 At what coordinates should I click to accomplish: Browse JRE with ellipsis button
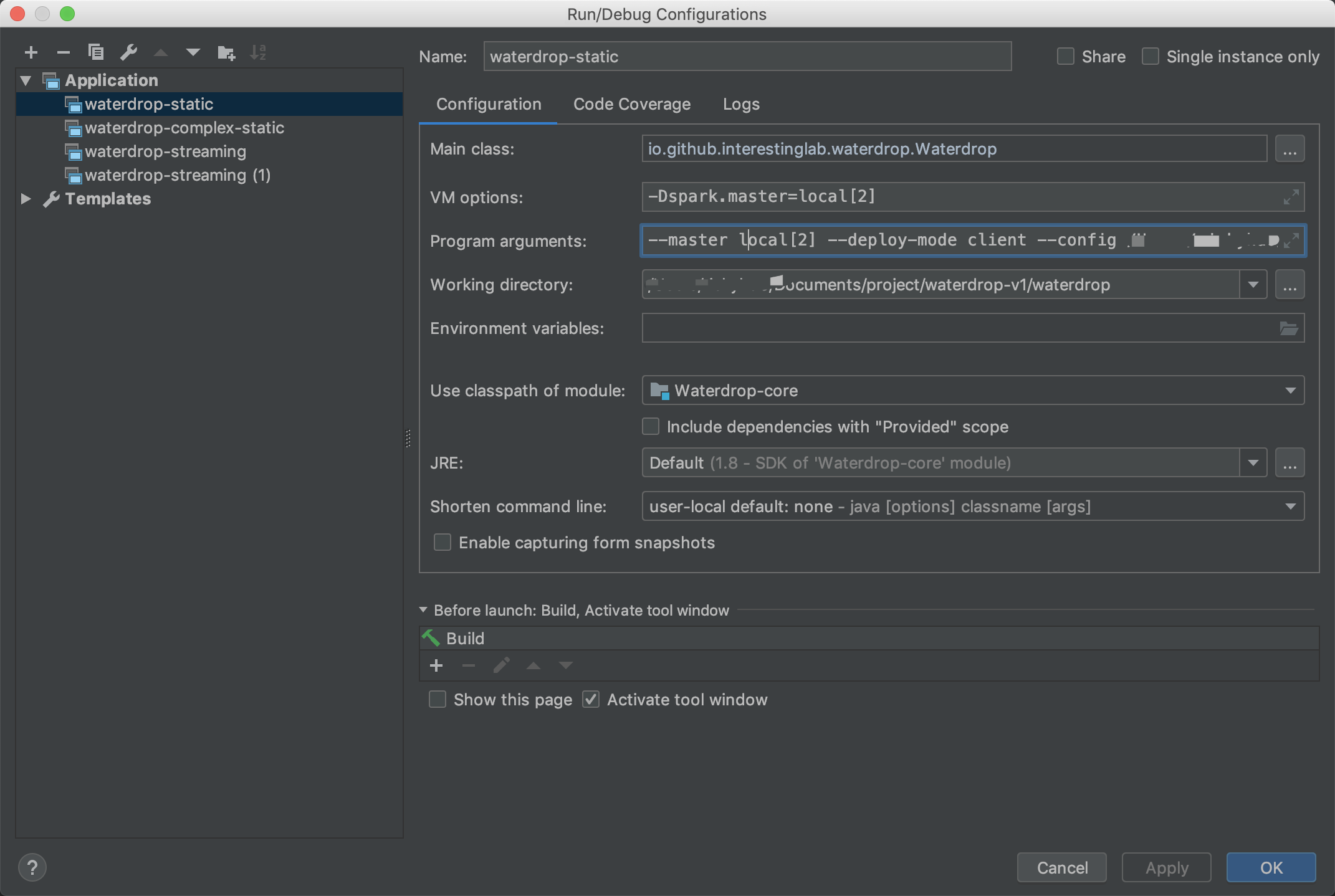tap(1290, 463)
